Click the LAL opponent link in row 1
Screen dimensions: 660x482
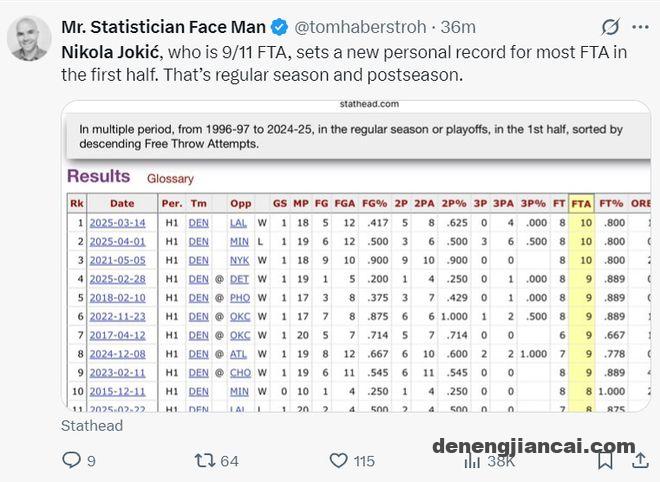[238, 223]
